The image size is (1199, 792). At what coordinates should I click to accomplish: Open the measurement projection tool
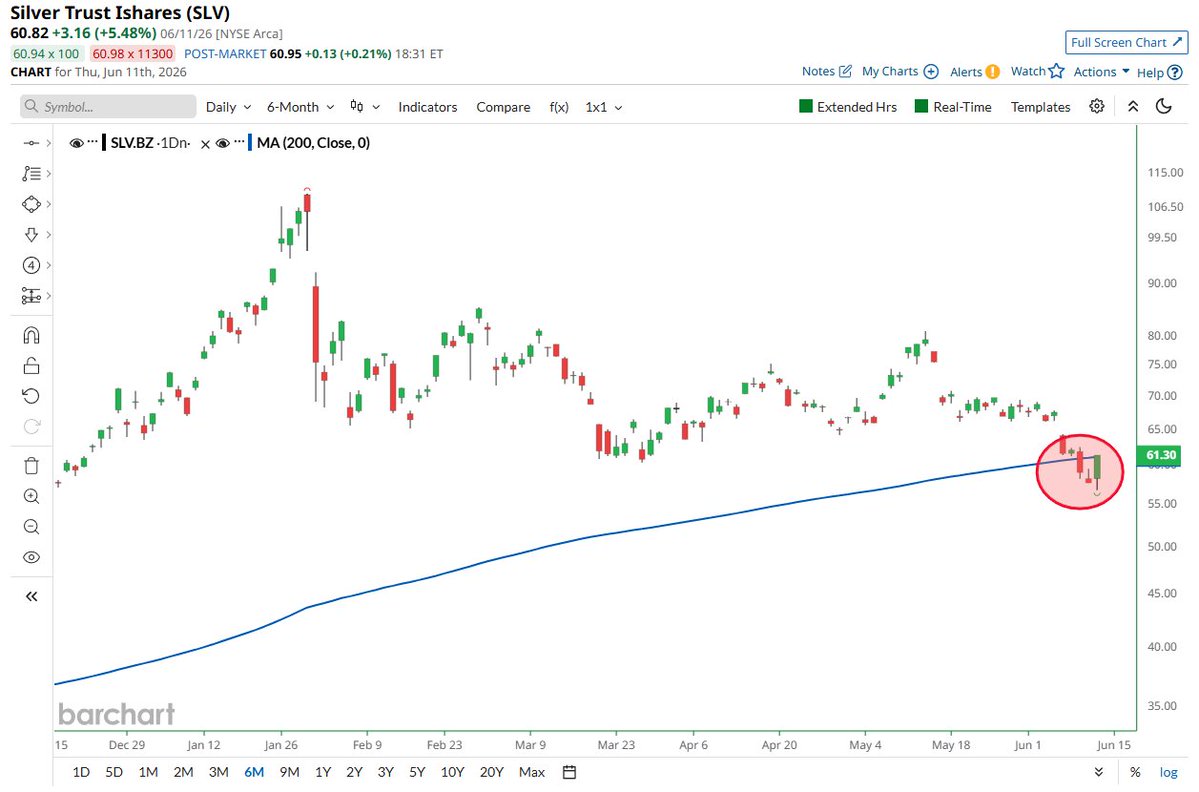[31, 296]
